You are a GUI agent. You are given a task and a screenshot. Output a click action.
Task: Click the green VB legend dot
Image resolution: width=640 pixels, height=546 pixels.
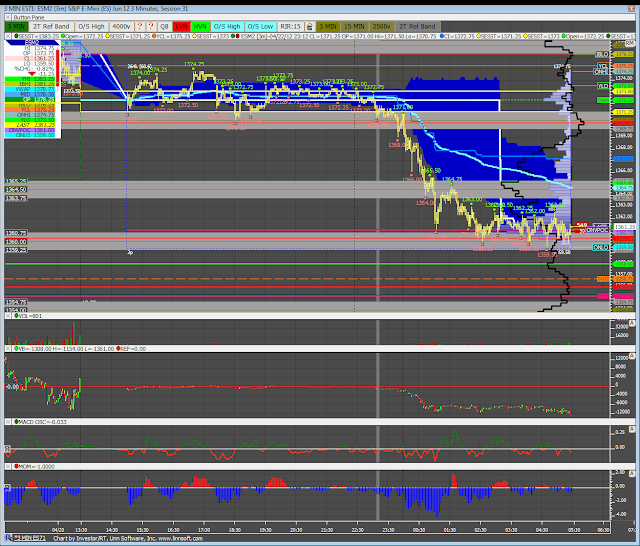(x=16, y=349)
